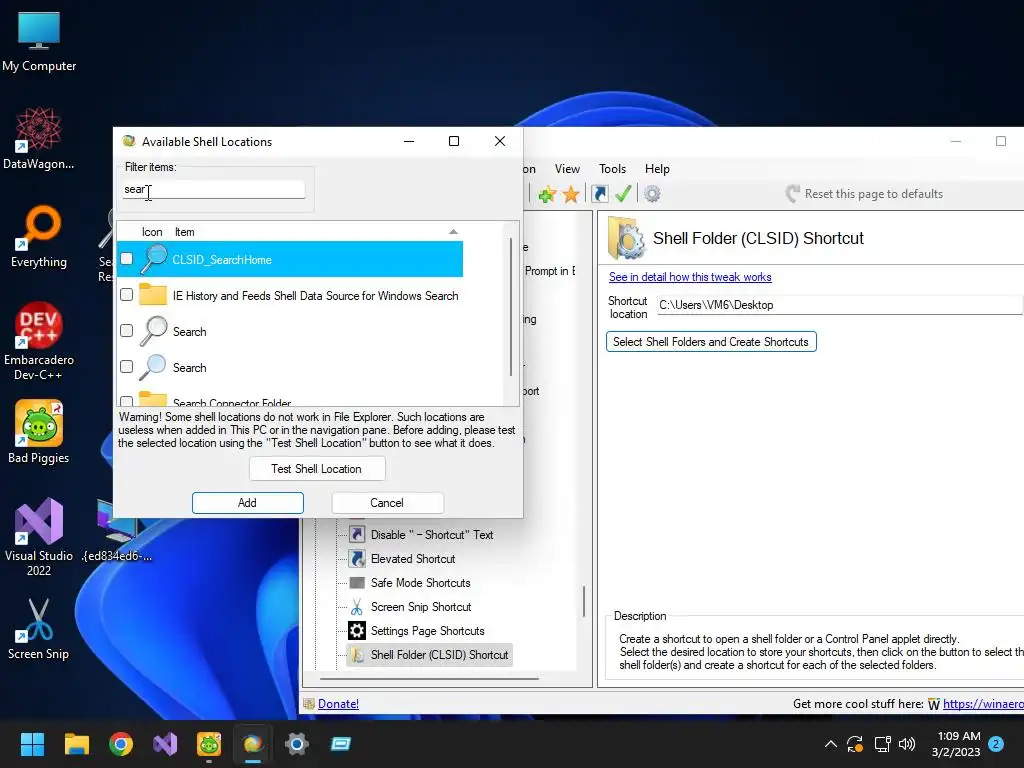Select IE History and Feeds Shell Data Source row
The width and height of the screenshot is (1024, 768).
[290, 295]
